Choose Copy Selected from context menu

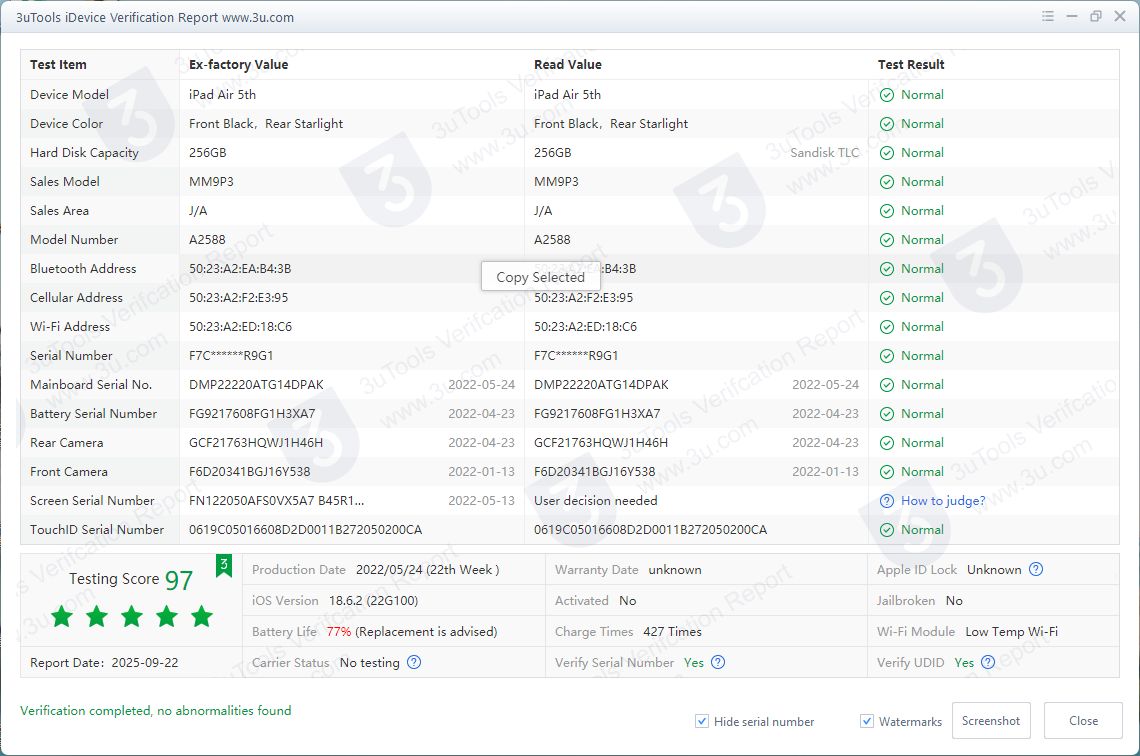click(540, 277)
